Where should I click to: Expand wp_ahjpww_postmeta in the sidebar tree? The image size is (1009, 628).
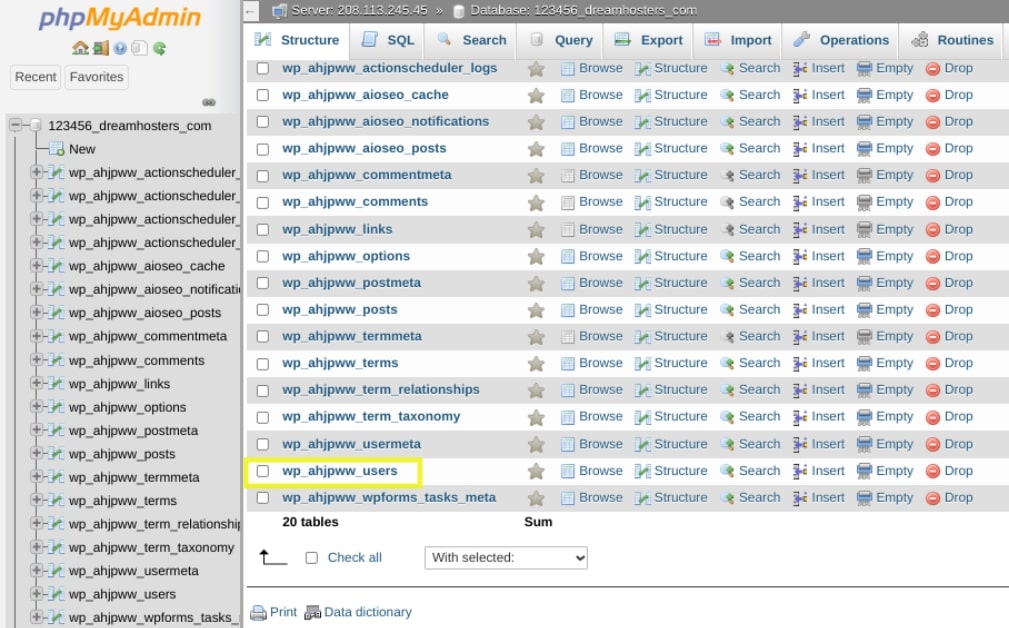click(x=37, y=431)
